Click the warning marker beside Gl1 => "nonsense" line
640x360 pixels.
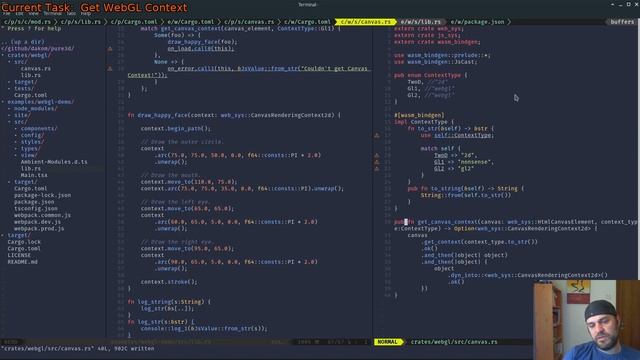coord(377,162)
